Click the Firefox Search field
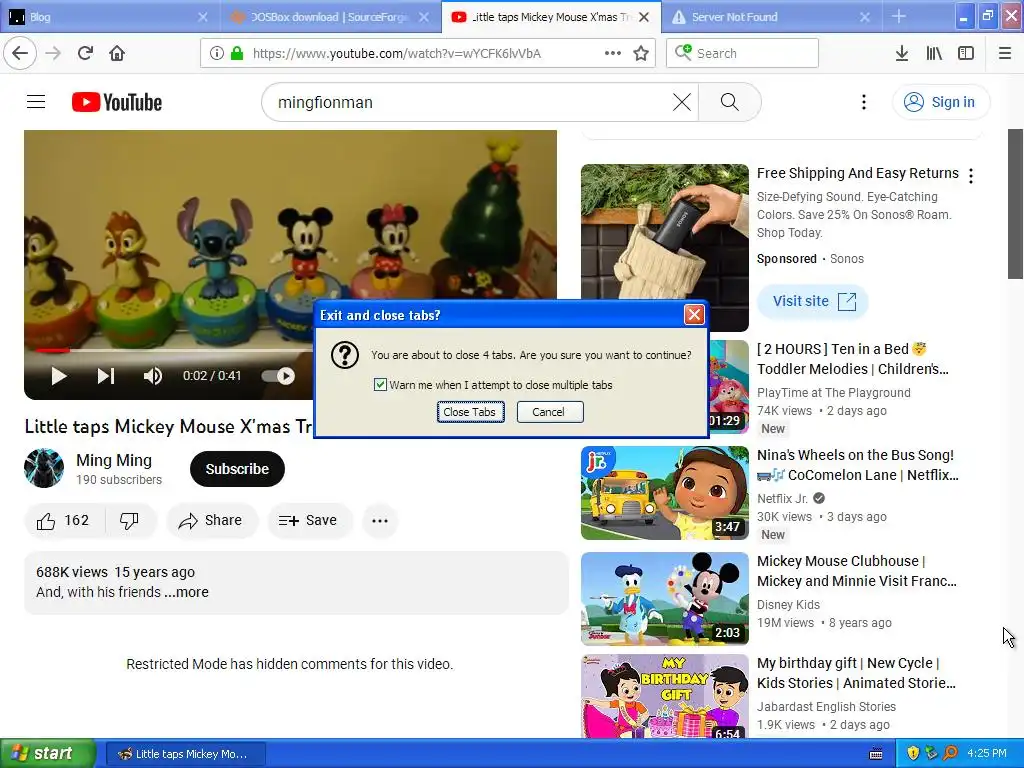 743,53
